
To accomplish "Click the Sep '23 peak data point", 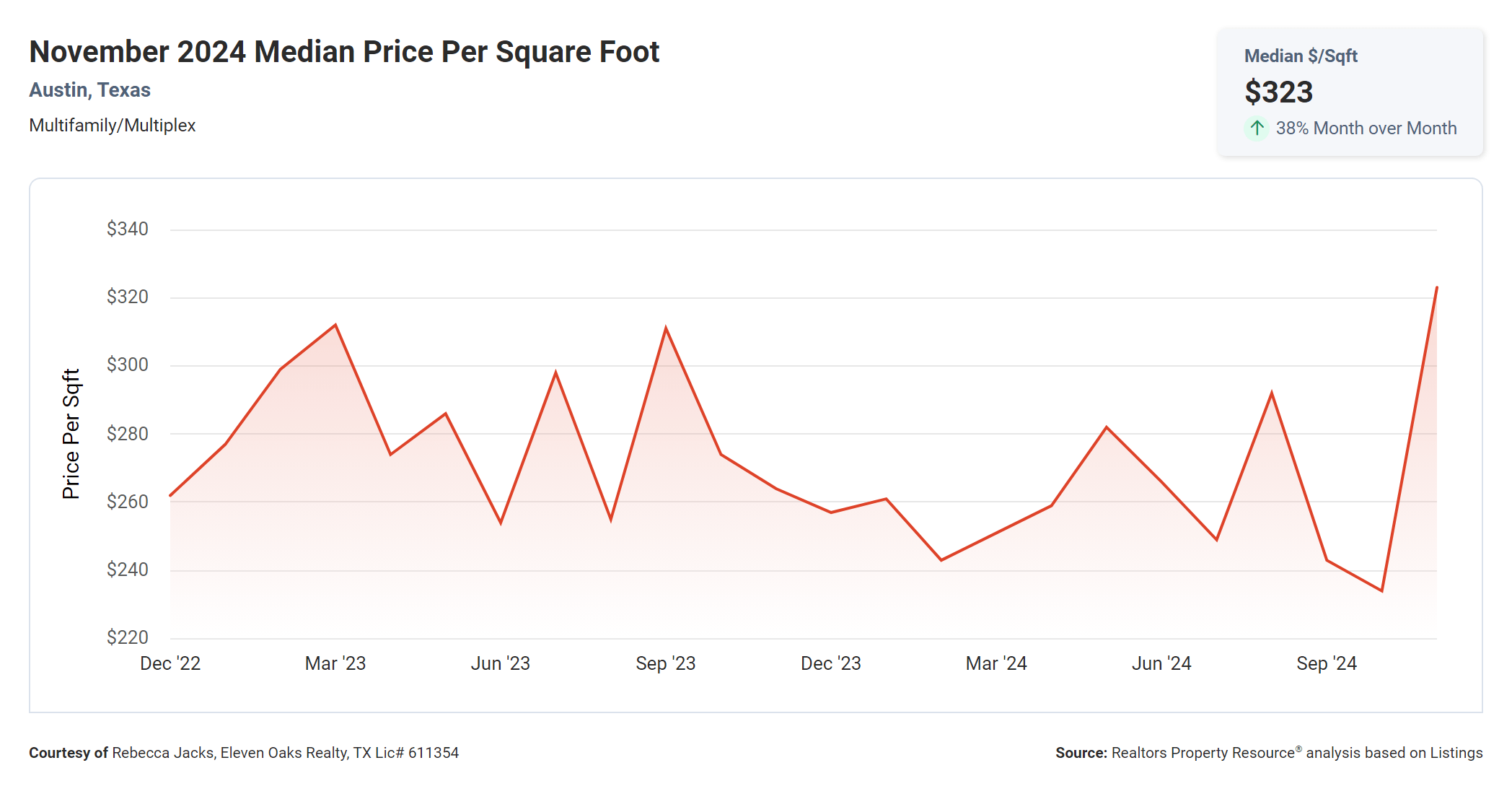I will (665, 328).
